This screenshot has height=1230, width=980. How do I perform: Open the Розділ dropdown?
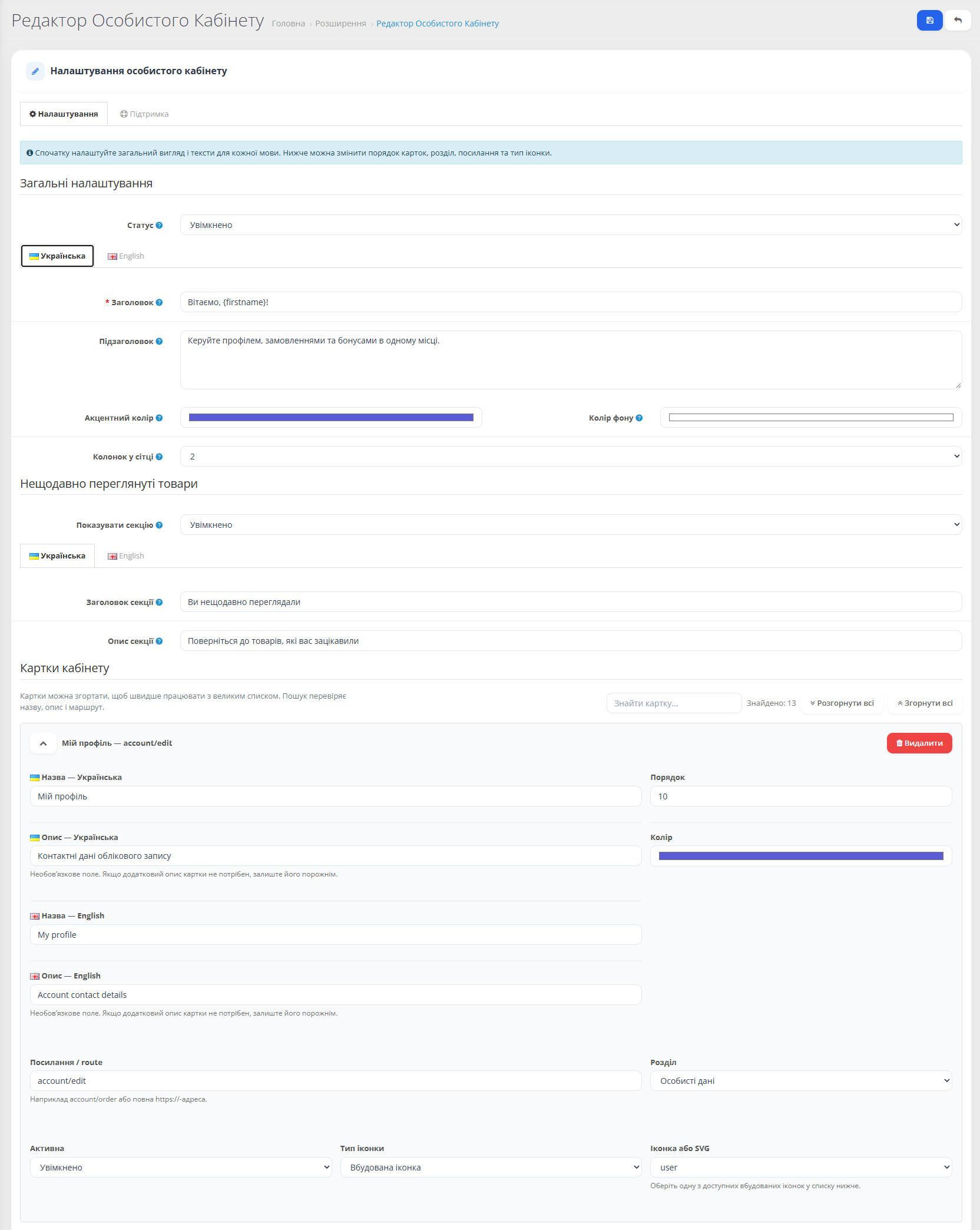[801, 1081]
